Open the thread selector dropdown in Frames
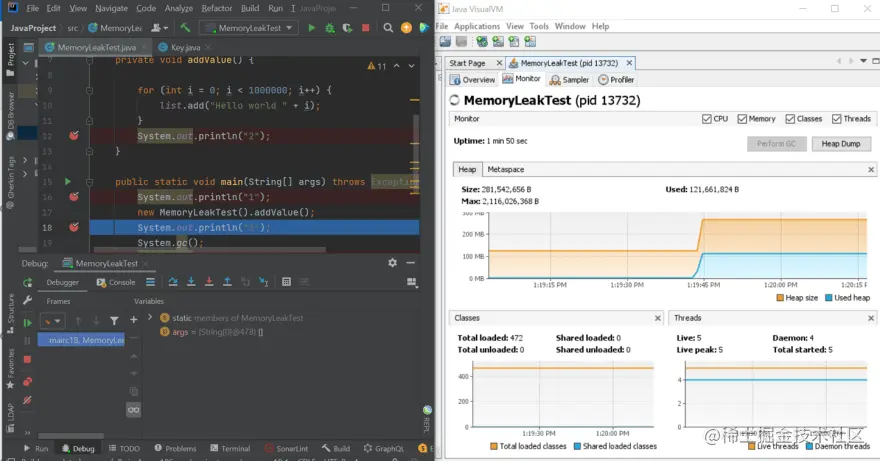Screen dimensions: 880x461 pyautogui.click(x=52, y=321)
